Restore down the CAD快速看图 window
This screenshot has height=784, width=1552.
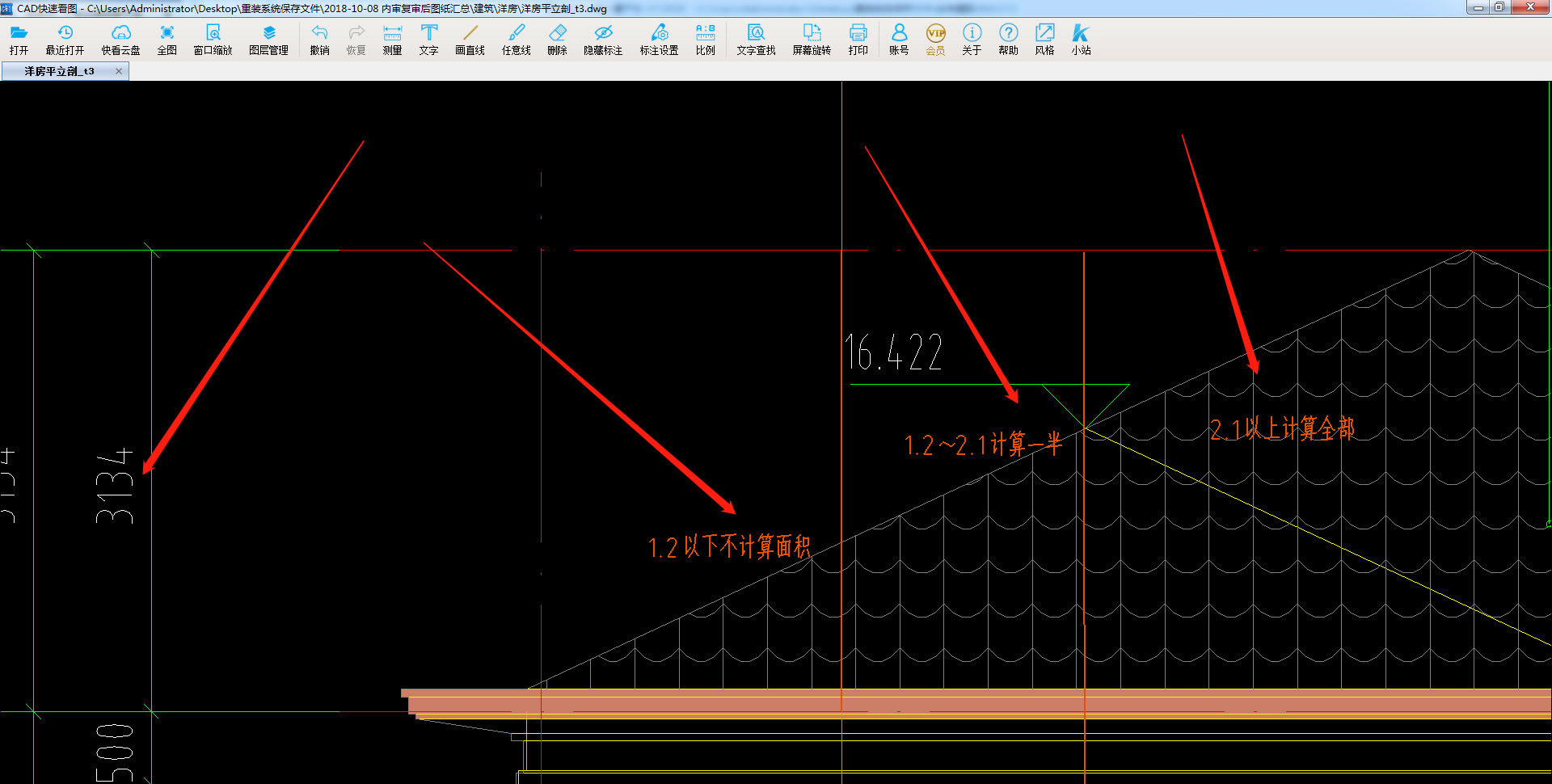point(1499,7)
